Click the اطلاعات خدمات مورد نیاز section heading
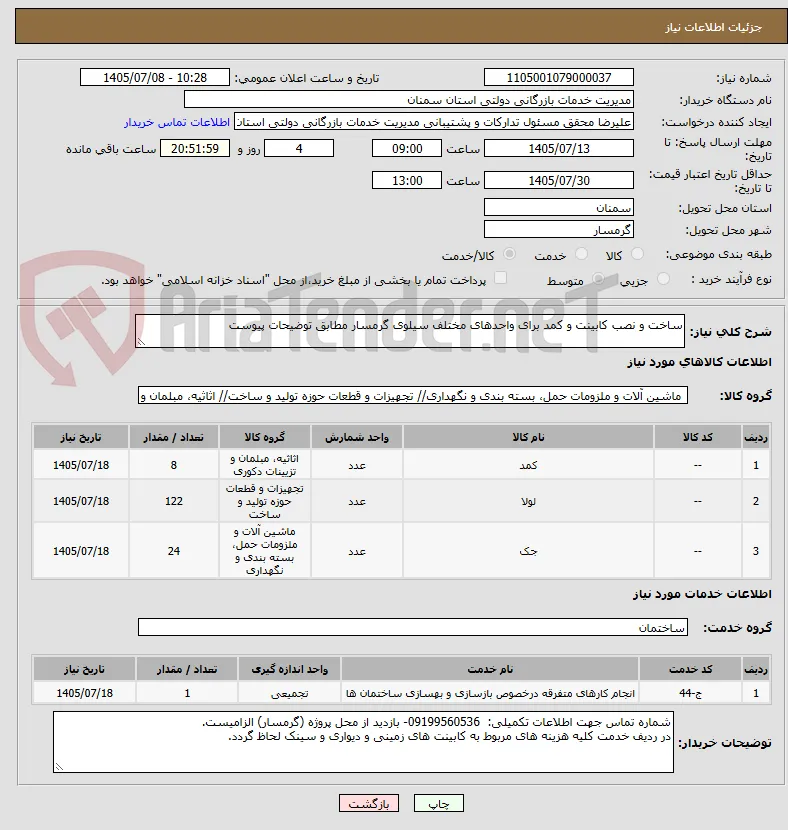788x830 pixels. click(702, 594)
